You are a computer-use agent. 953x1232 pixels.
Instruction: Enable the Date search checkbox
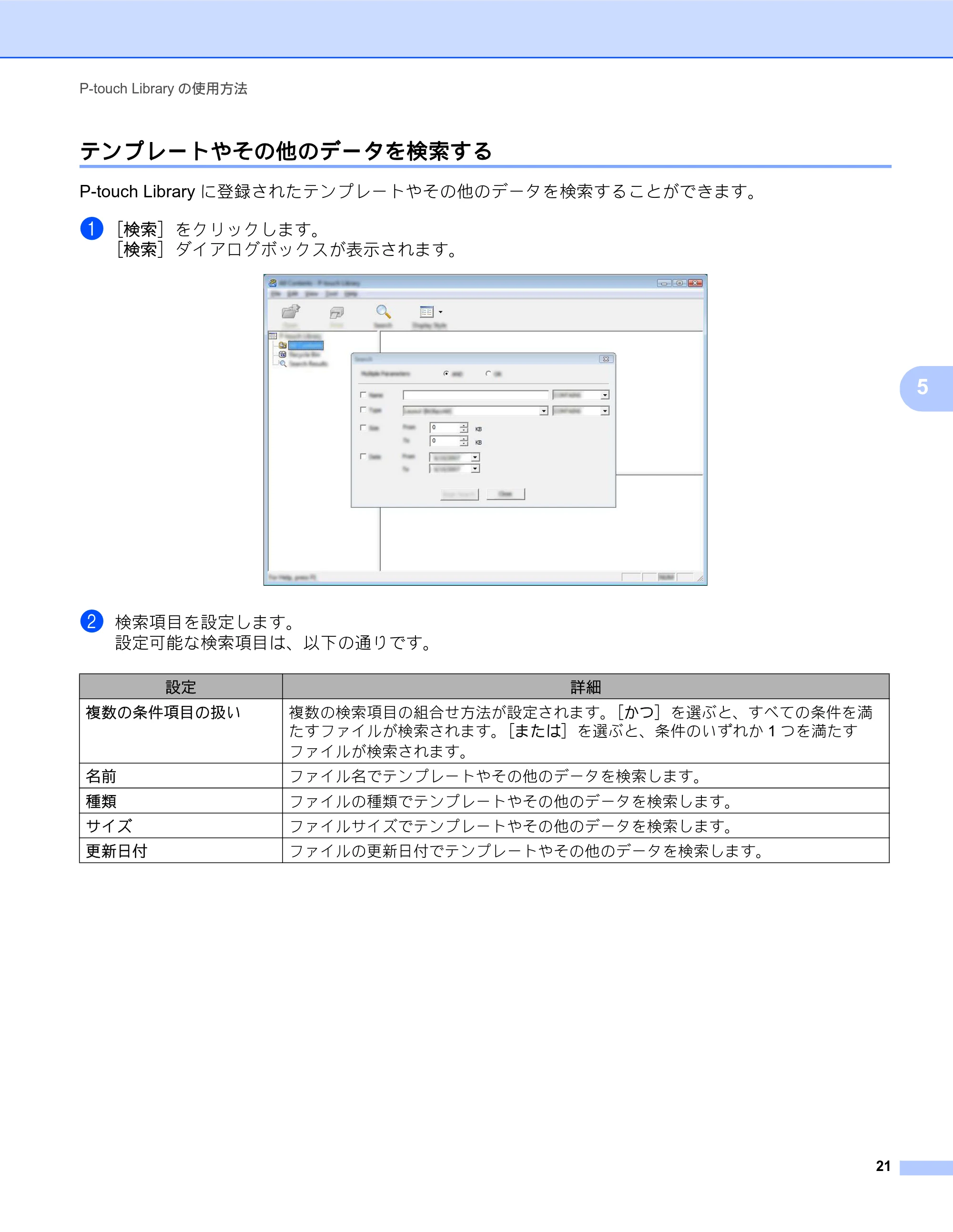363,457
